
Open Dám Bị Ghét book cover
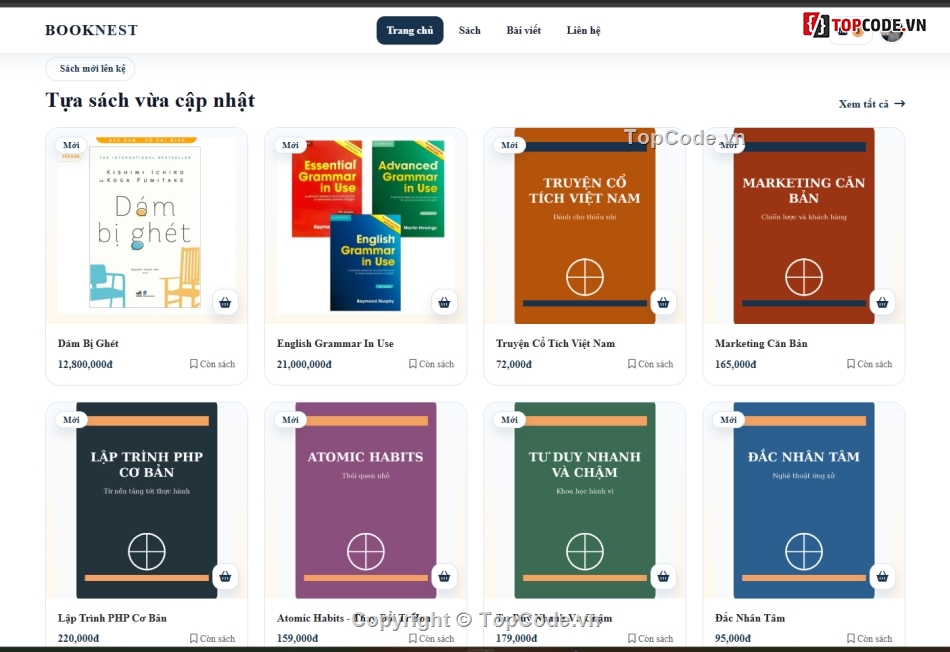click(x=145, y=223)
